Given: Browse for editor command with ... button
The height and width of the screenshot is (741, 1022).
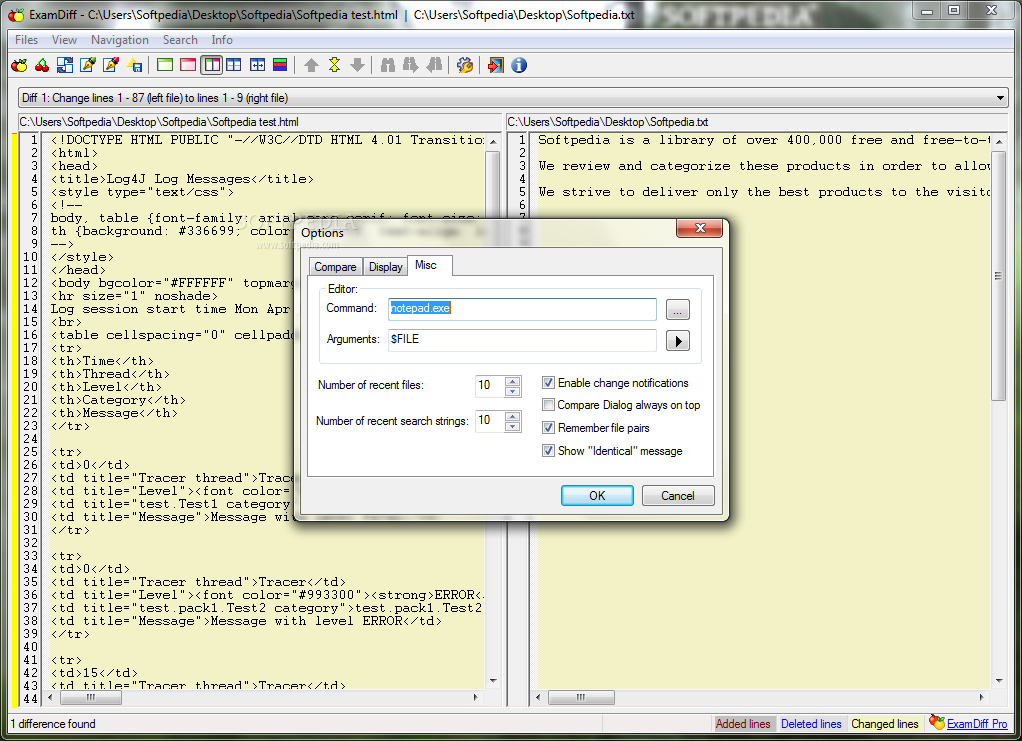Looking at the screenshot, I should [x=678, y=310].
